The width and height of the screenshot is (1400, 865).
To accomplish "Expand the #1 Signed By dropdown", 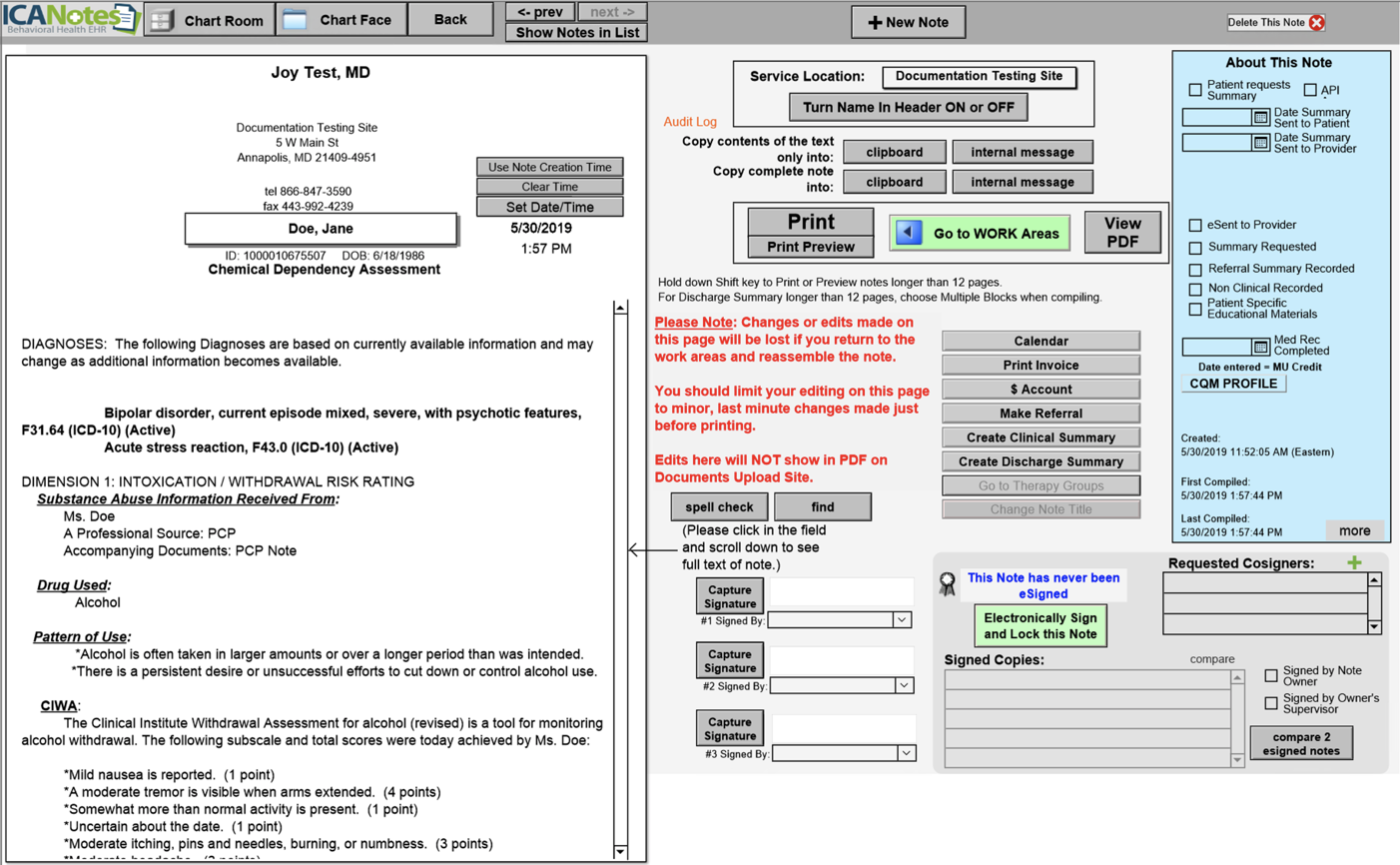I will tap(902, 620).
